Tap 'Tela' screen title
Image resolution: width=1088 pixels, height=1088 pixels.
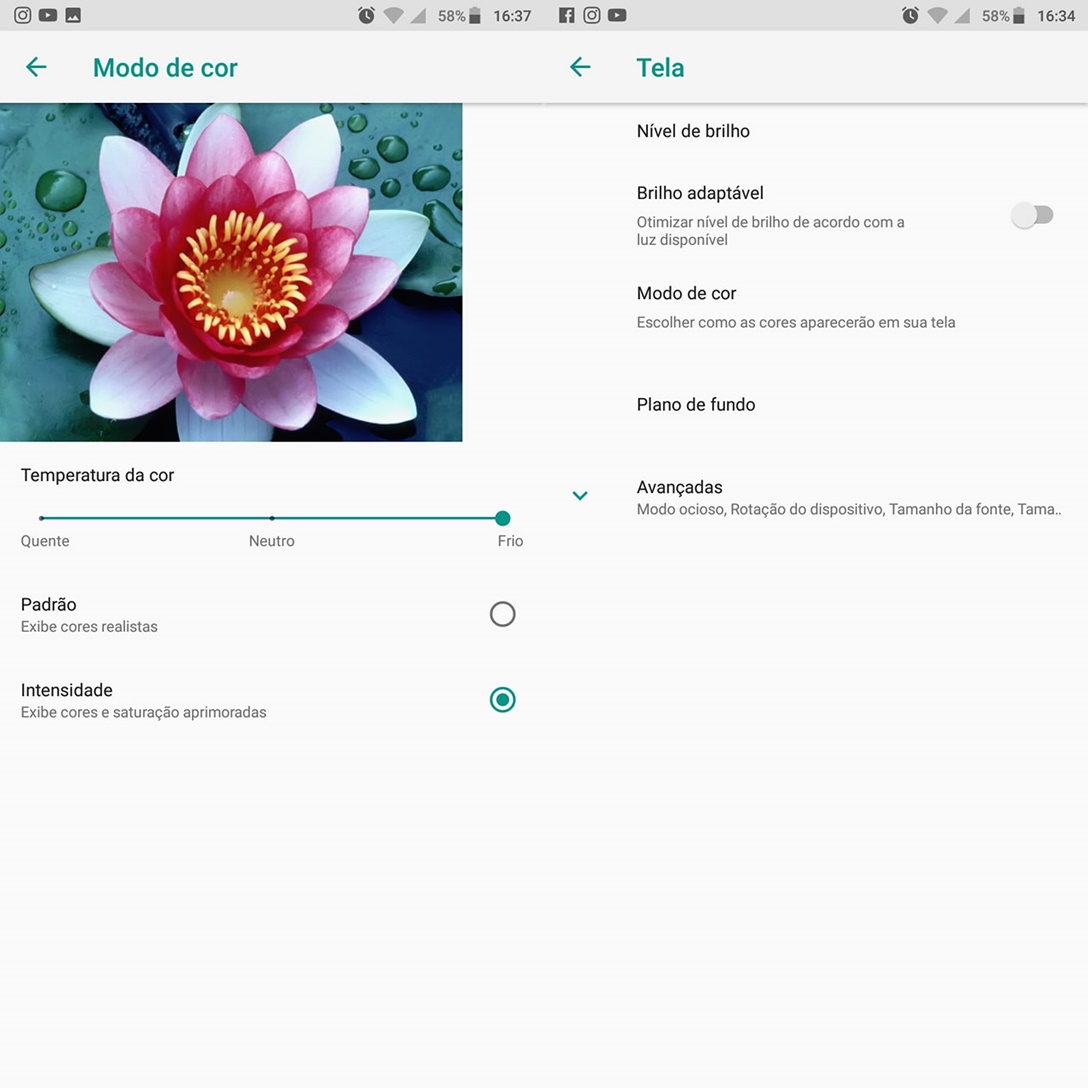point(661,68)
